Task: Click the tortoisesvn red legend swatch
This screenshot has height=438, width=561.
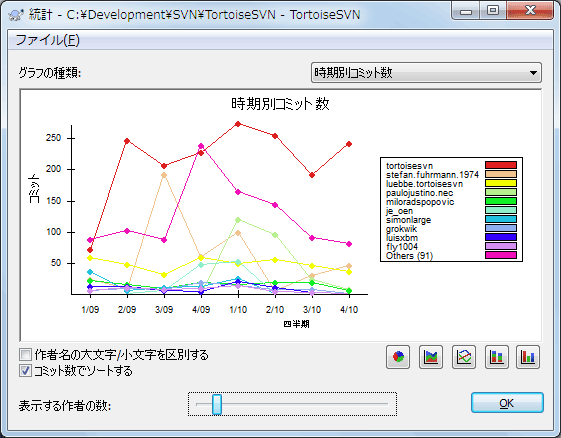Action: pos(501,165)
